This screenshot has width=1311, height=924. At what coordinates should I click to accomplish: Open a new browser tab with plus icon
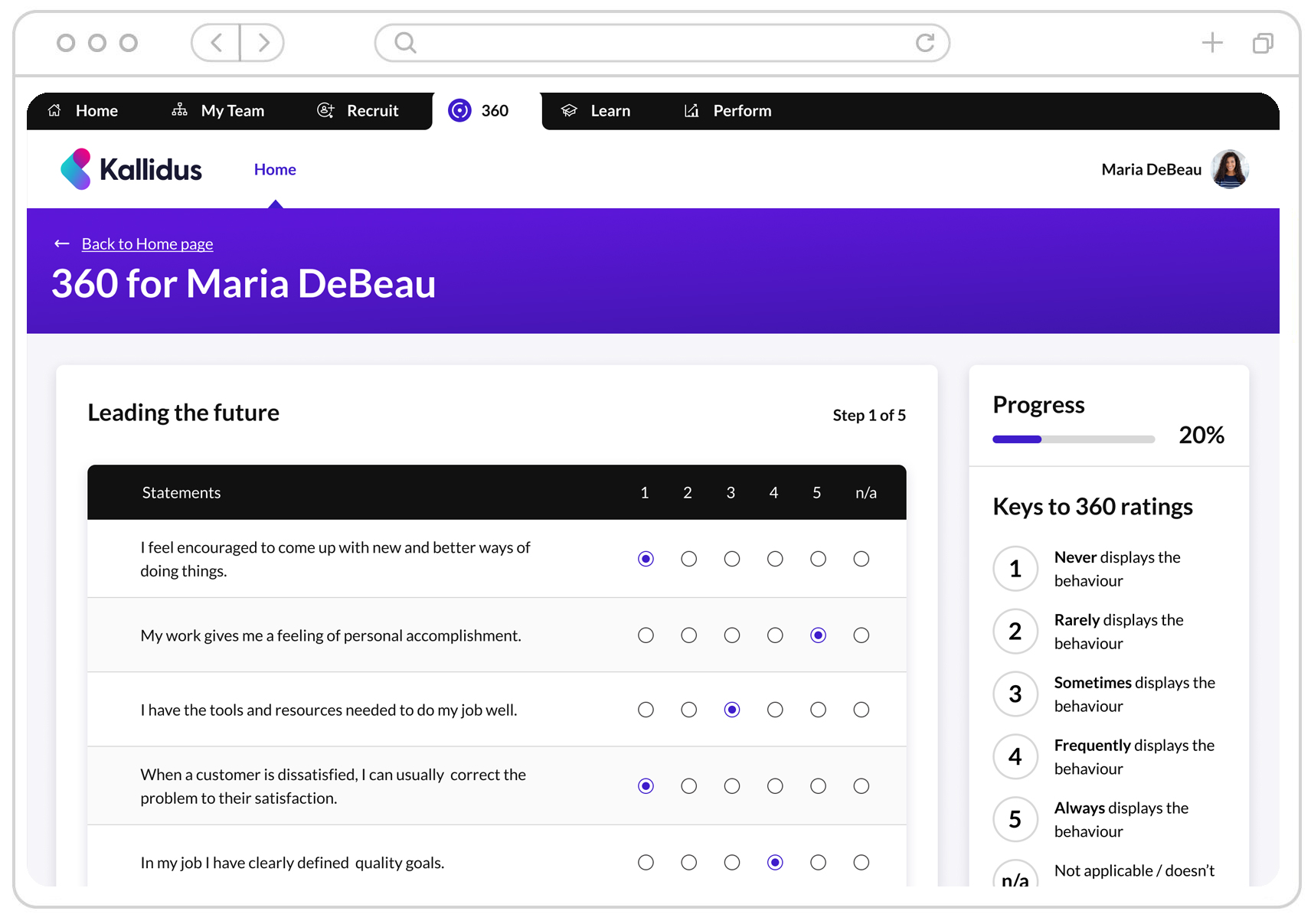pyautogui.click(x=1212, y=42)
